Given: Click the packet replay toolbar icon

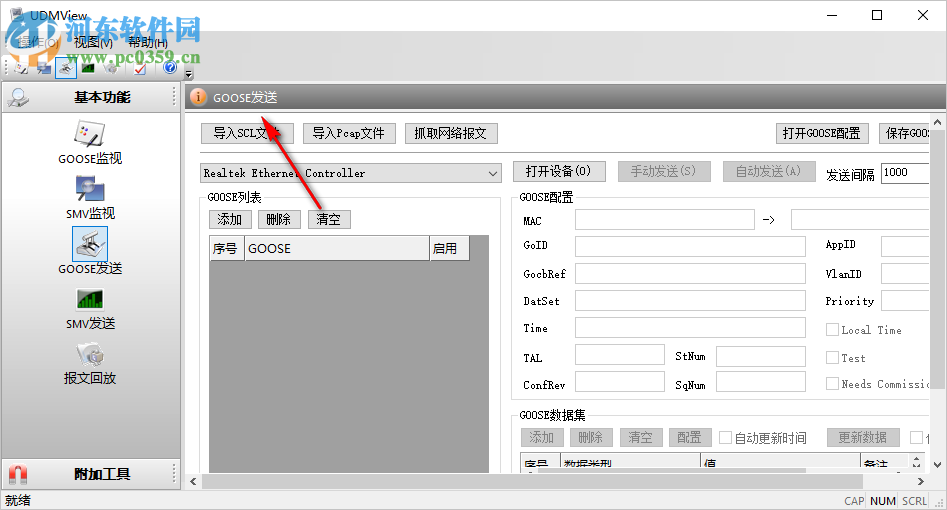Looking at the screenshot, I should coord(111,68).
